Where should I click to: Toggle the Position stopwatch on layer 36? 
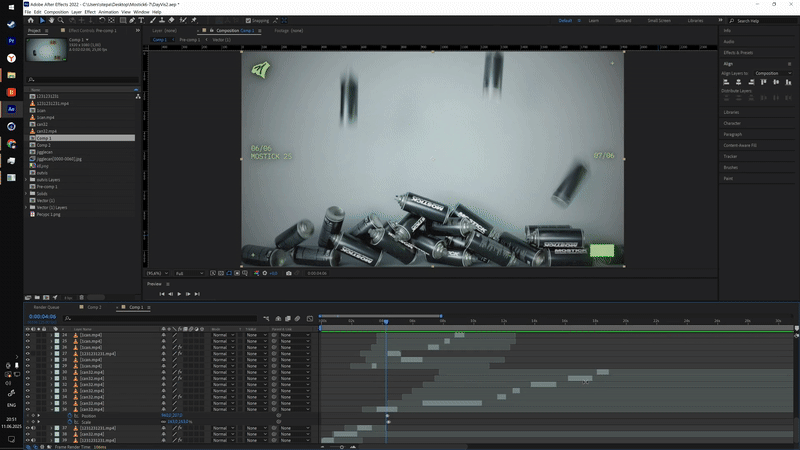pyautogui.click(x=70, y=416)
